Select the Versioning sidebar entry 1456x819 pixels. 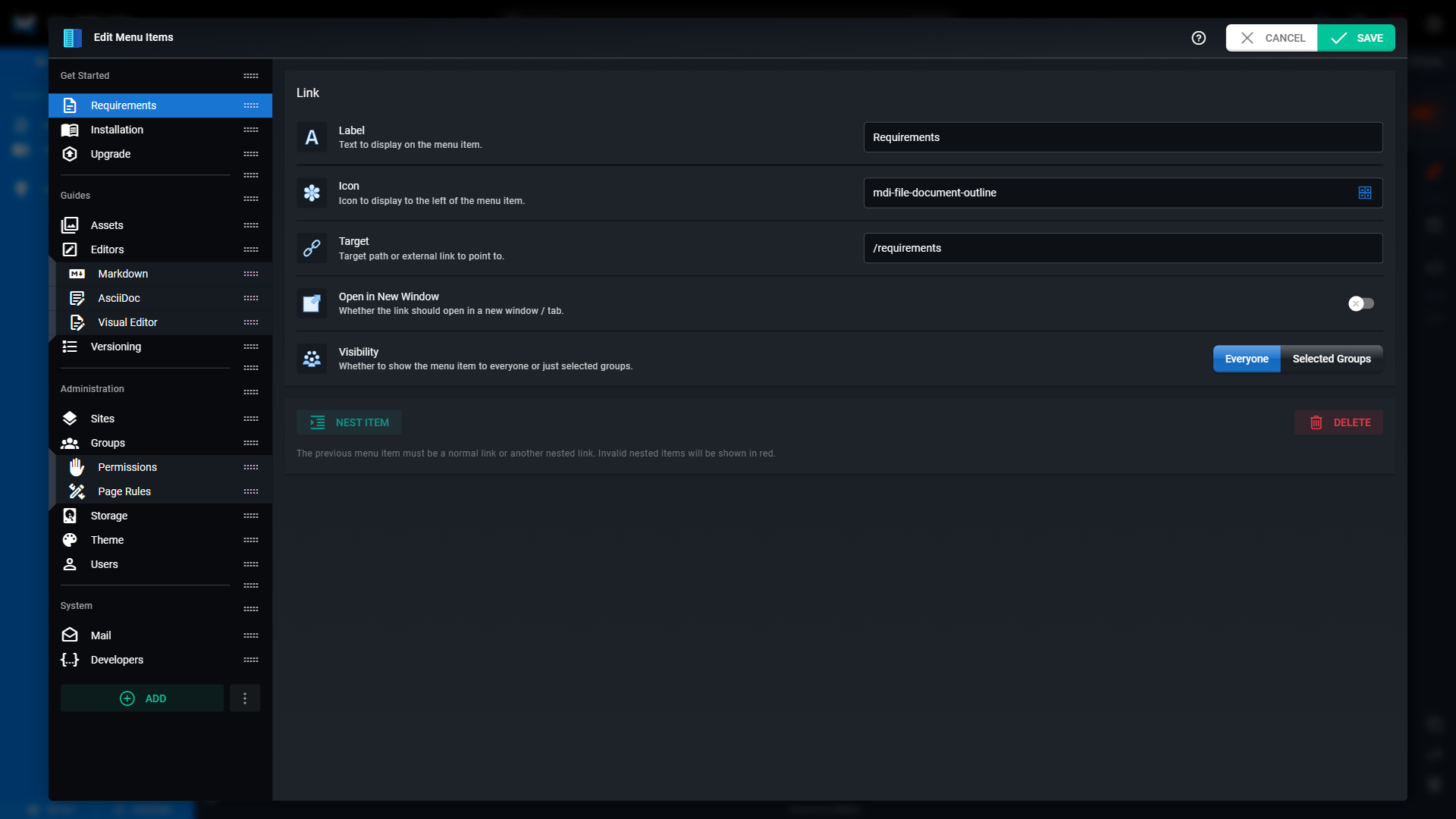115,347
